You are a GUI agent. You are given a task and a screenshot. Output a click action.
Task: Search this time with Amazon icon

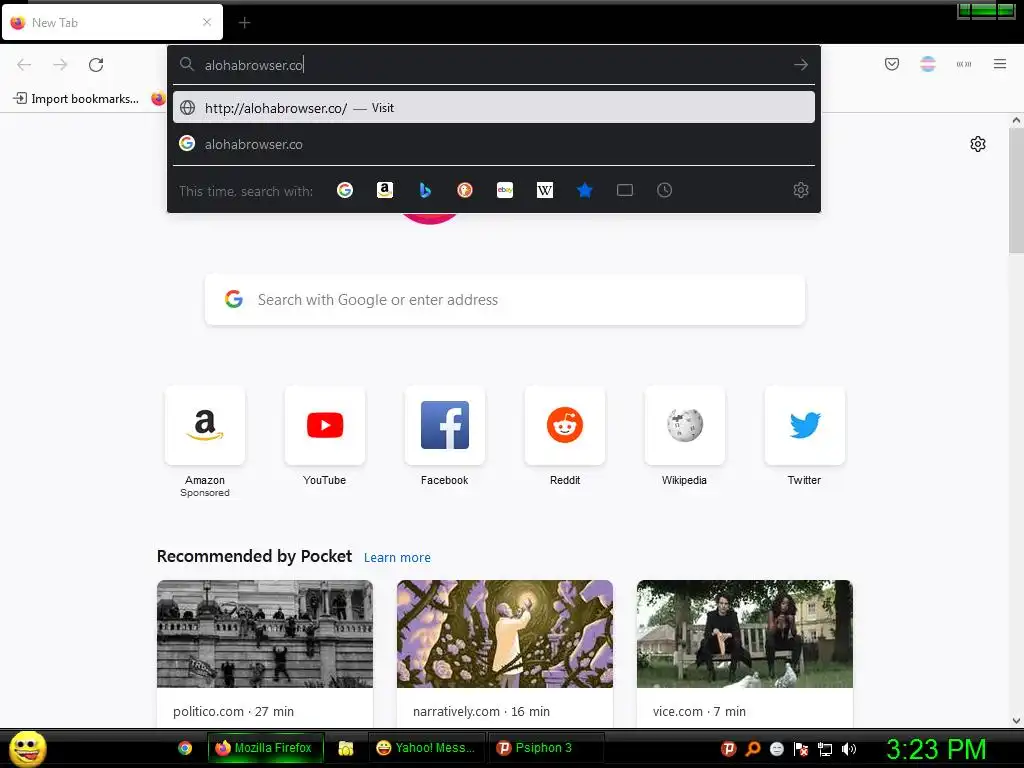(x=385, y=190)
